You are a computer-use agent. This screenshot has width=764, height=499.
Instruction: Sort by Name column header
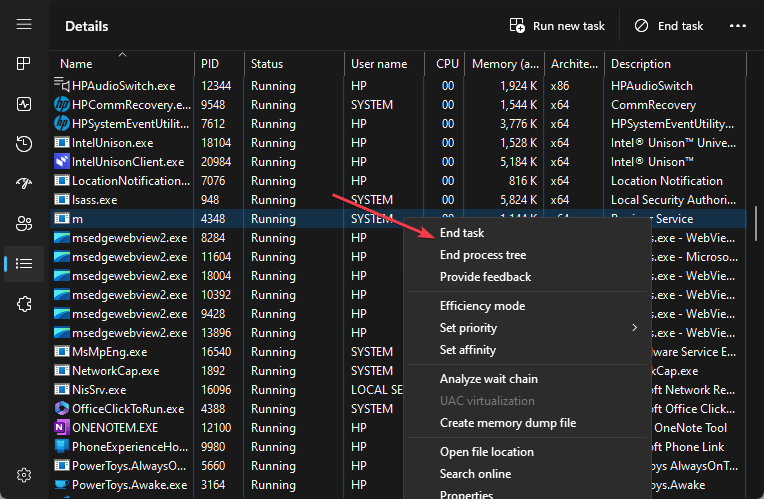[123, 64]
